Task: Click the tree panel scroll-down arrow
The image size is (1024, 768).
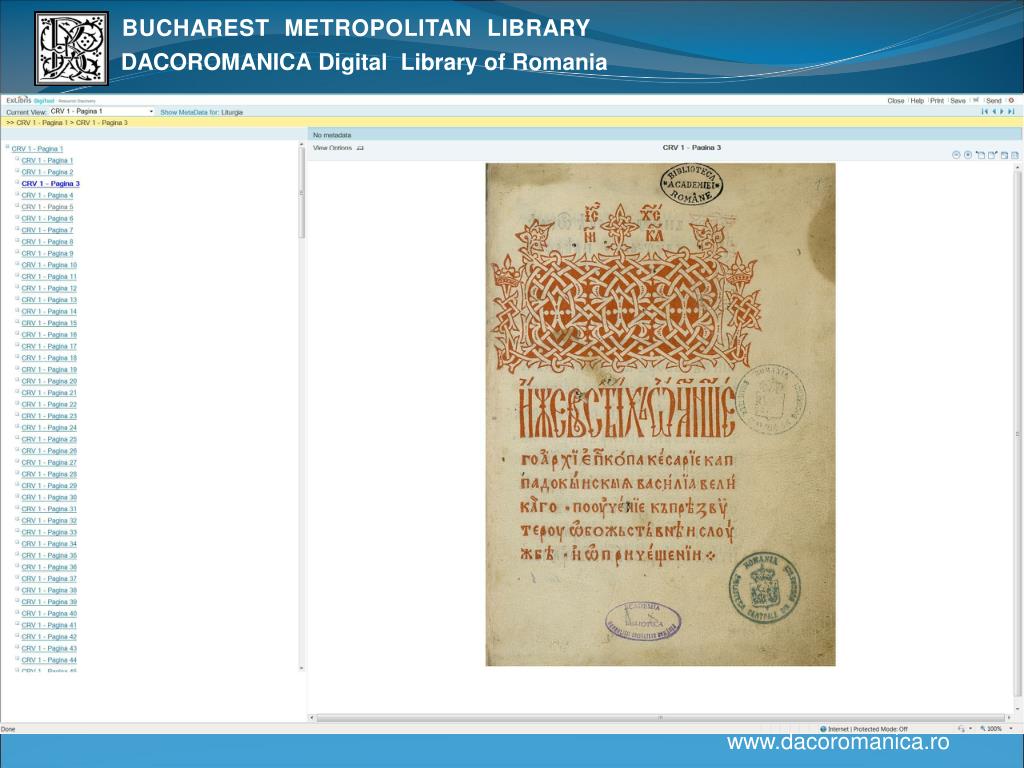Action: [302, 668]
